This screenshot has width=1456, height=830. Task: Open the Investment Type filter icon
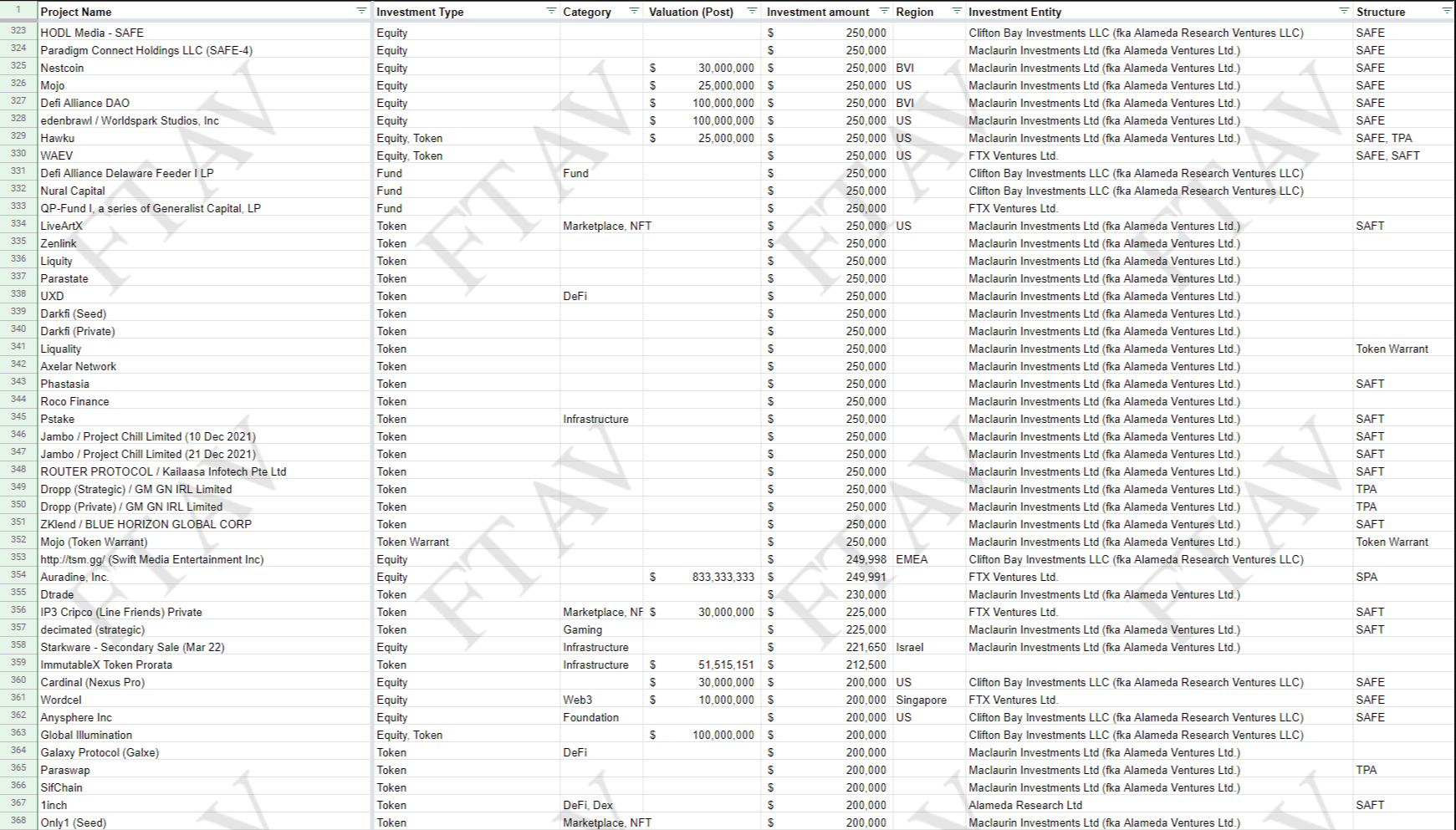(551, 12)
